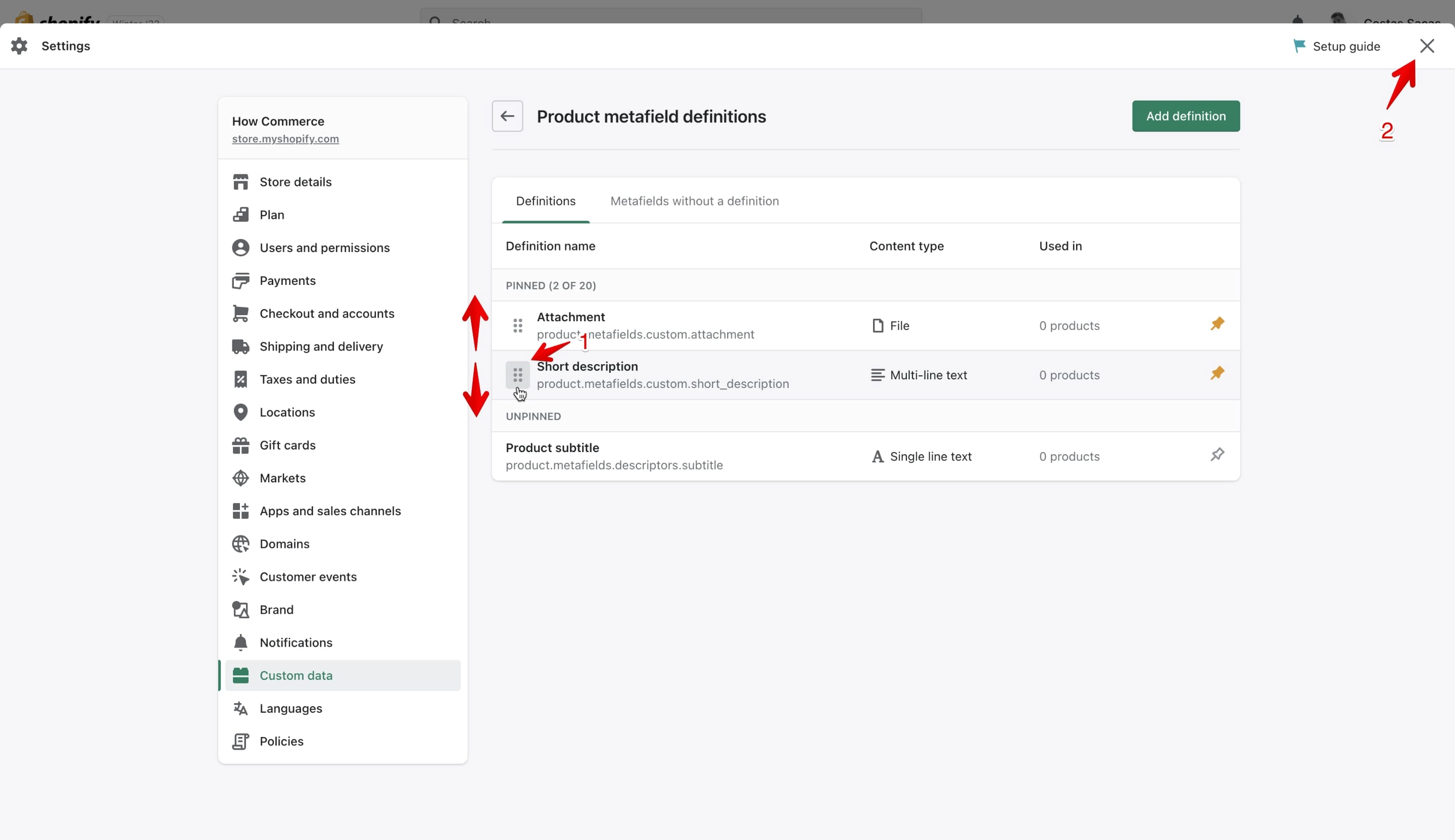The image size is (1455, 840).
Task: Click the Apps and sales channels grid icon
Action: point(240,511)
